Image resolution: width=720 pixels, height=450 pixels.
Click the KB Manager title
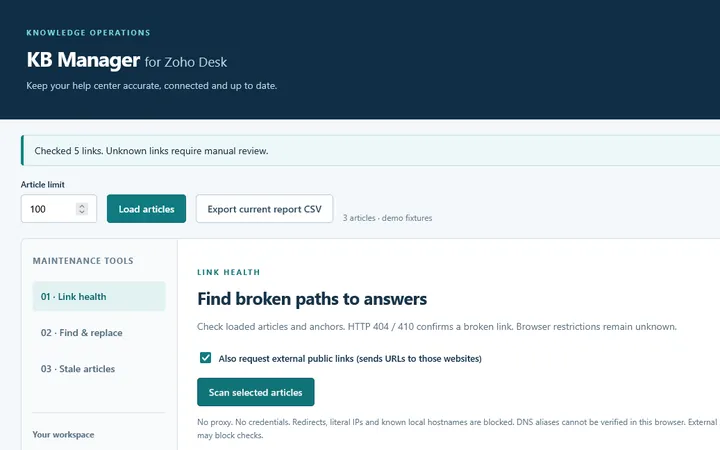[83, 60]
